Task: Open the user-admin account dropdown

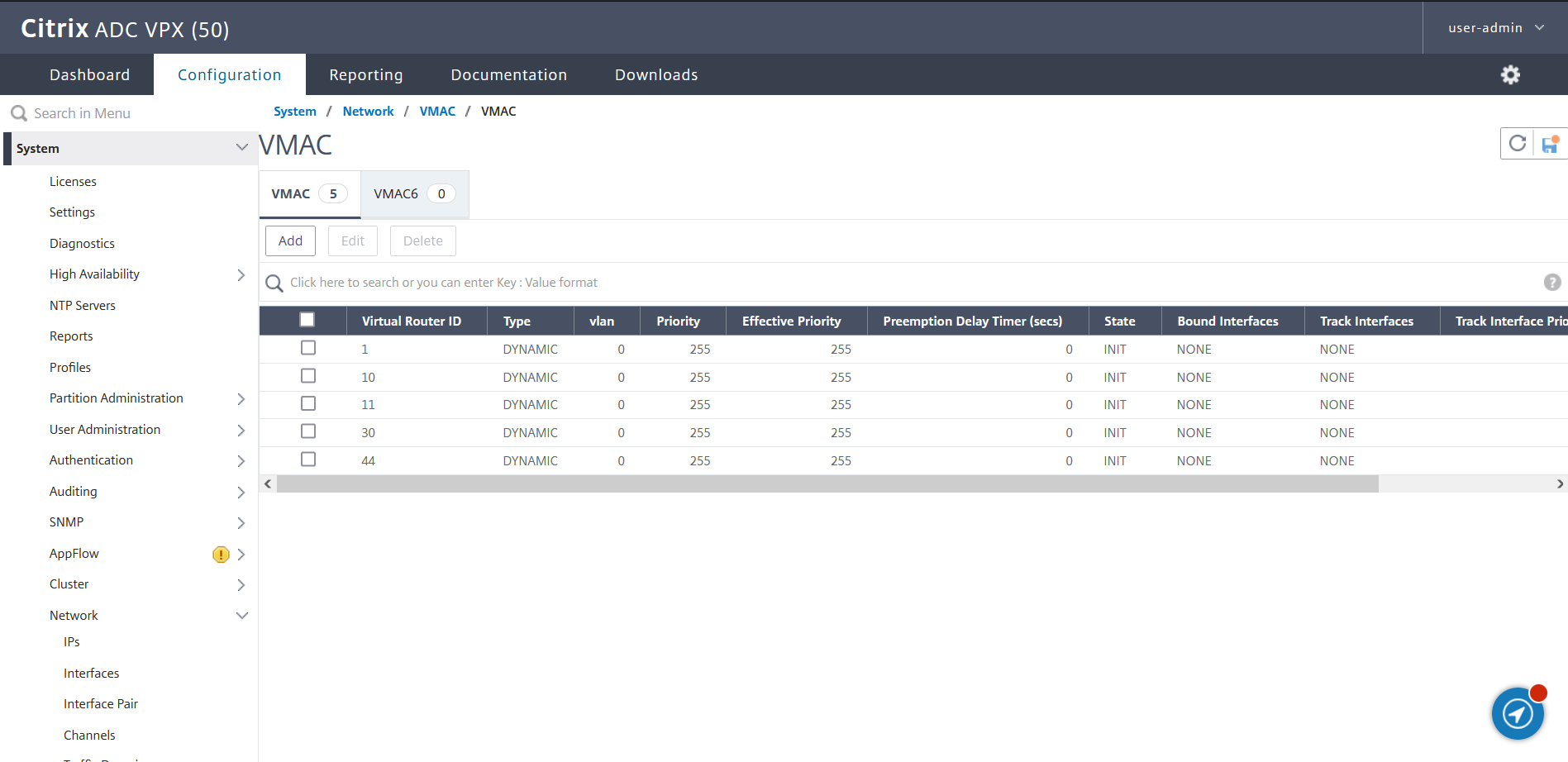Action: pyautogui.click(x=1493, y=26)
